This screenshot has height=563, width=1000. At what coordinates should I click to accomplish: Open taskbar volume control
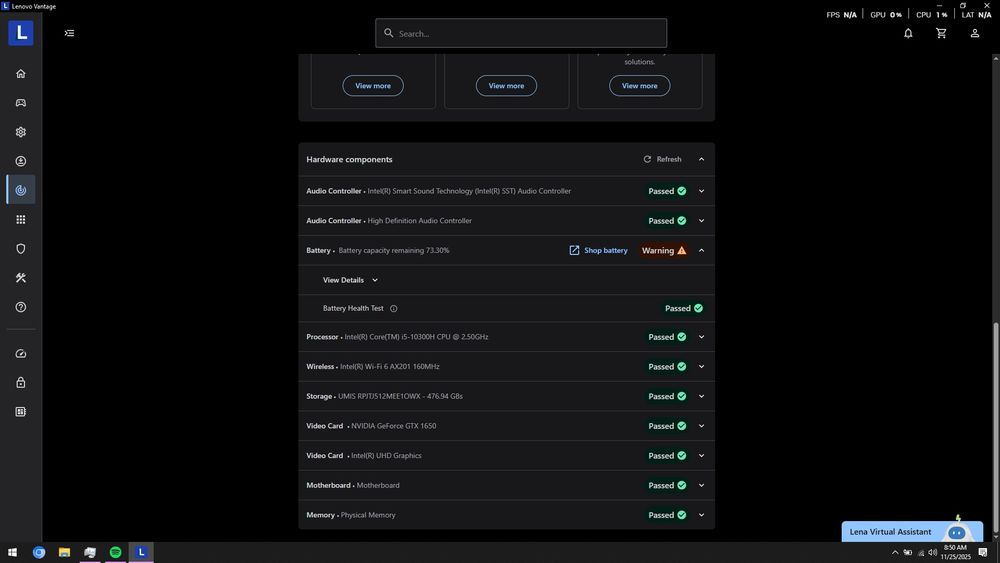932,552
